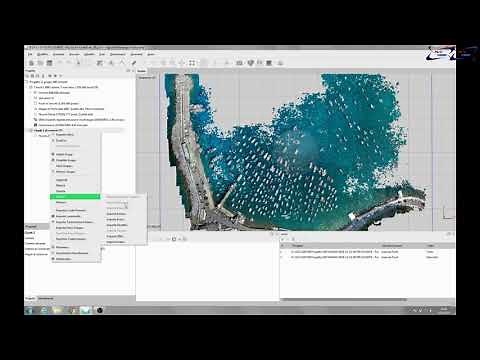The width and height of the screenshot is (480, 360).
Task: Open the Windows Start button
Action: pyautogui.click(x=29, y=310)
